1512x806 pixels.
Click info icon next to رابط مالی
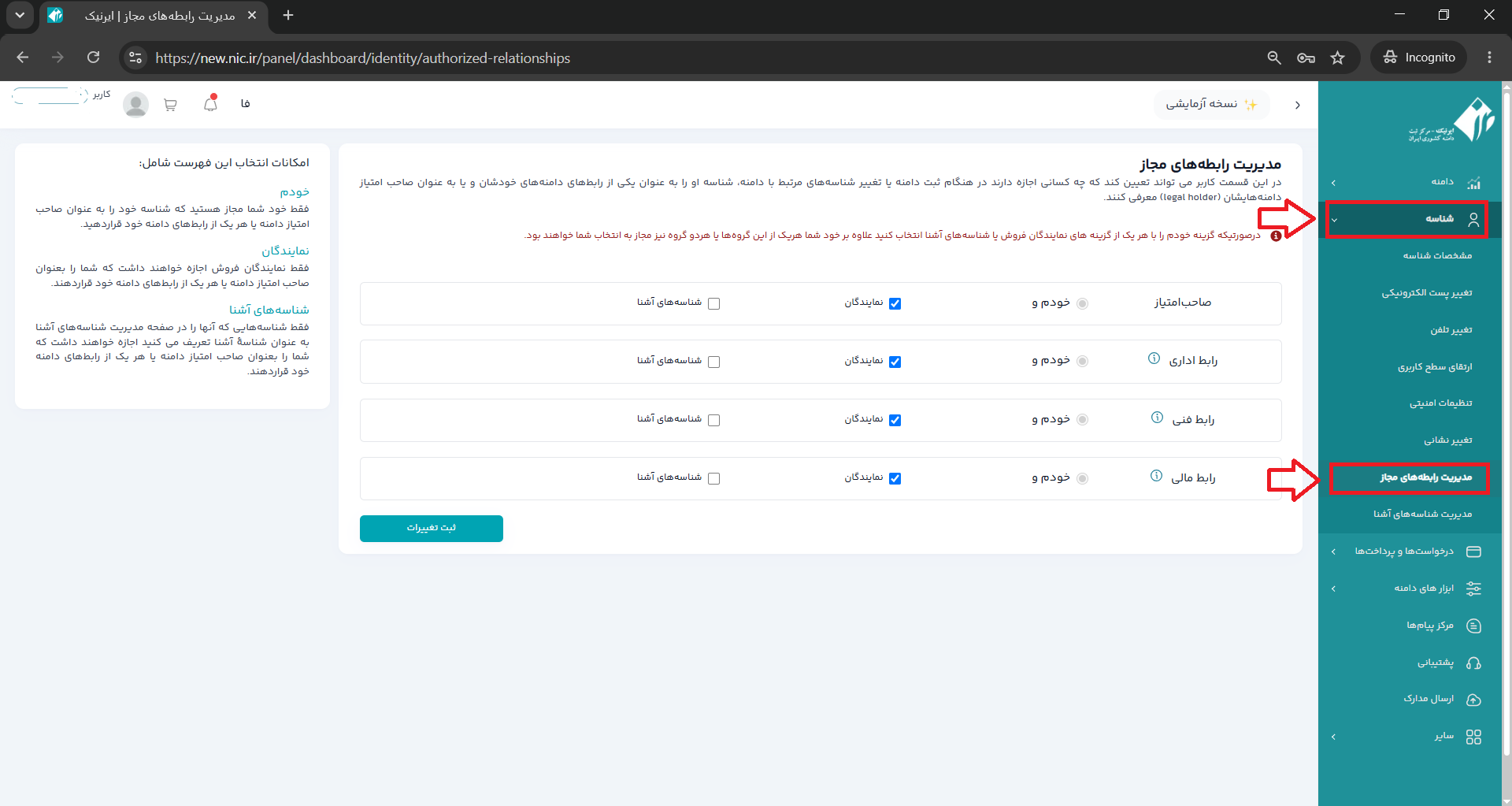[1156, 476]
